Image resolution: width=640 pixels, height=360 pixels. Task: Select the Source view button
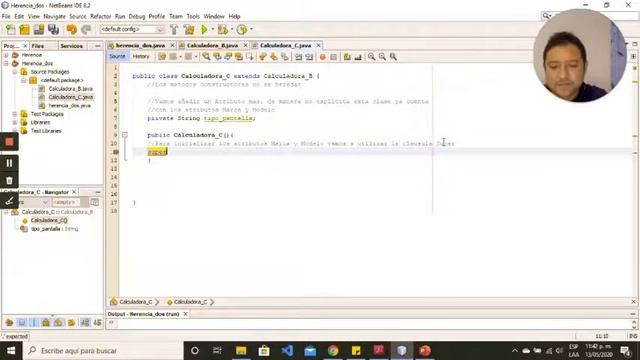(x=118, y=56)
